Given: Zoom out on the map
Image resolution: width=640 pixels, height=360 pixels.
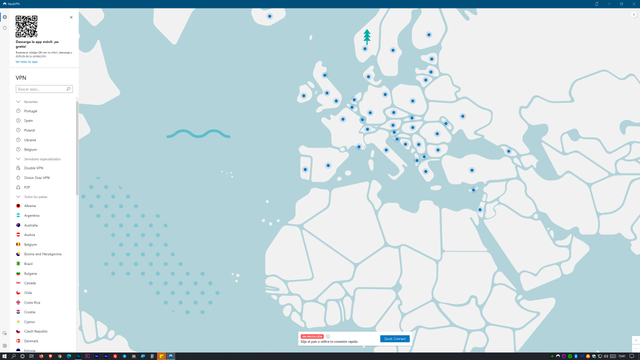Looking at the screenshot, I should (x=636, y=348).
